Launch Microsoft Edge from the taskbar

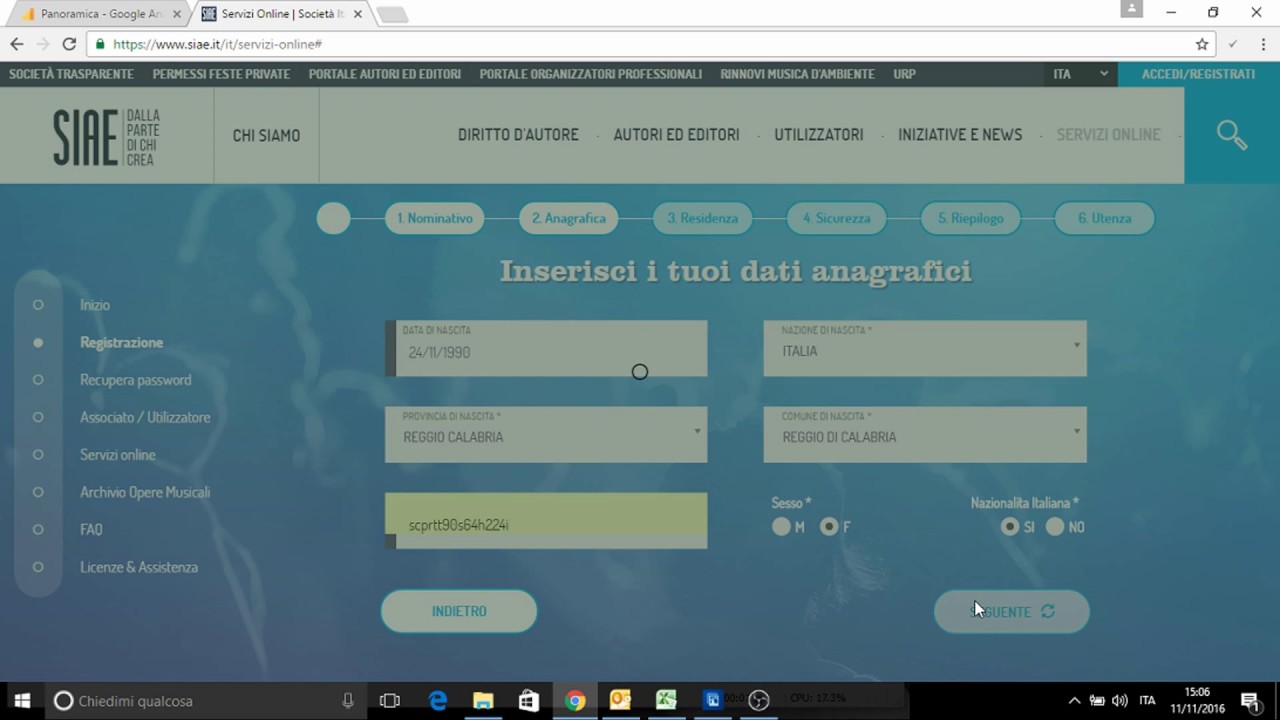click(438, 701)
